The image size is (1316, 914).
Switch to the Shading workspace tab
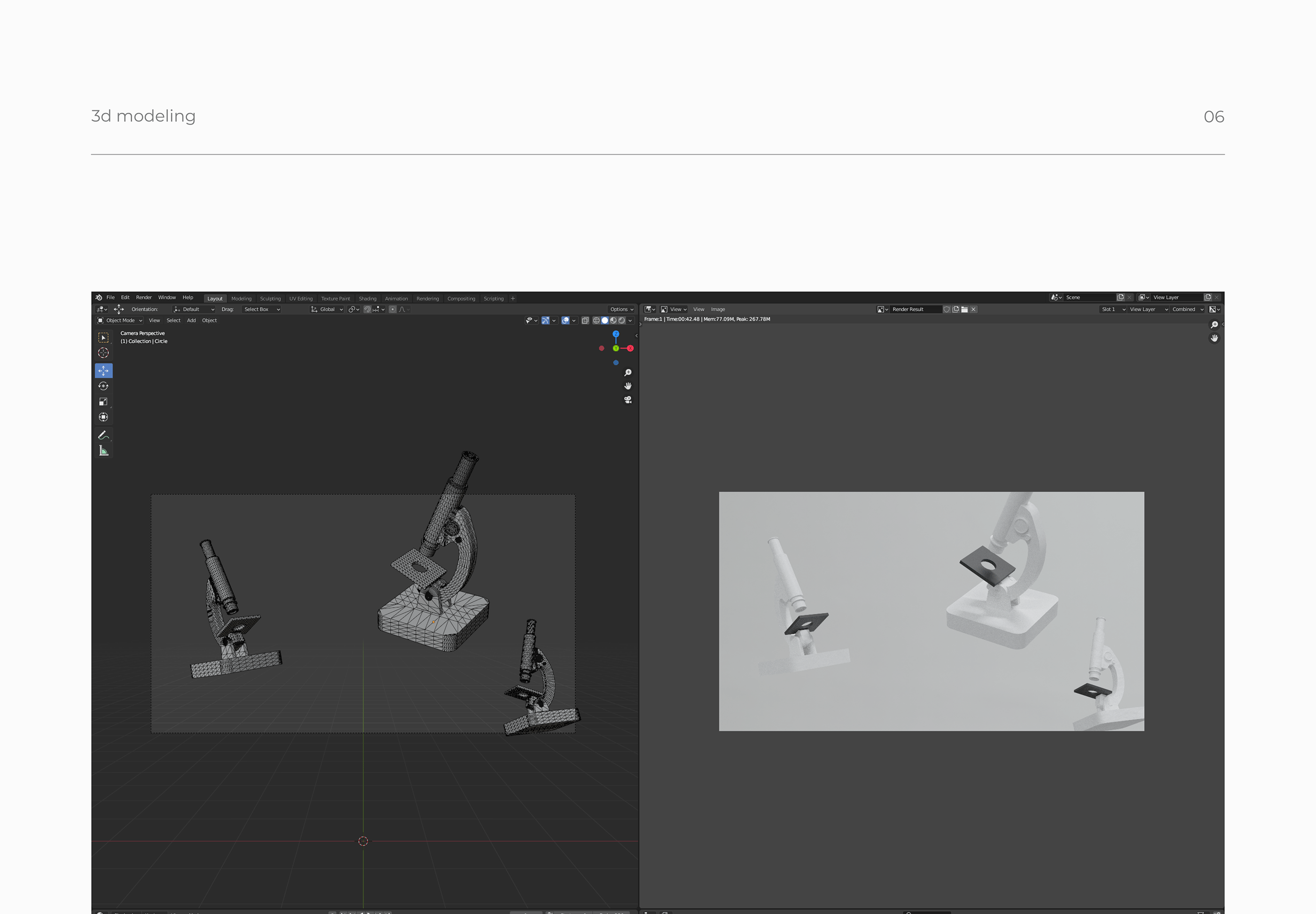click(368, 299)
